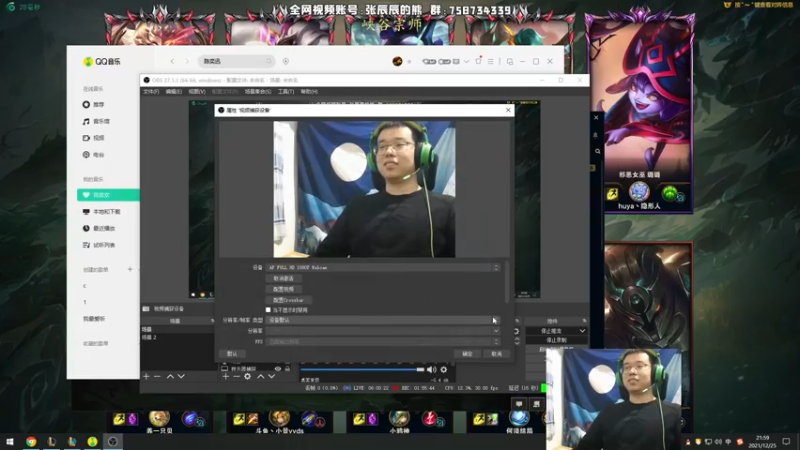Focus the QQ音乐 search box
This screenshot has height=450, width=800.
pyautogui.click(x=236, y=61)
